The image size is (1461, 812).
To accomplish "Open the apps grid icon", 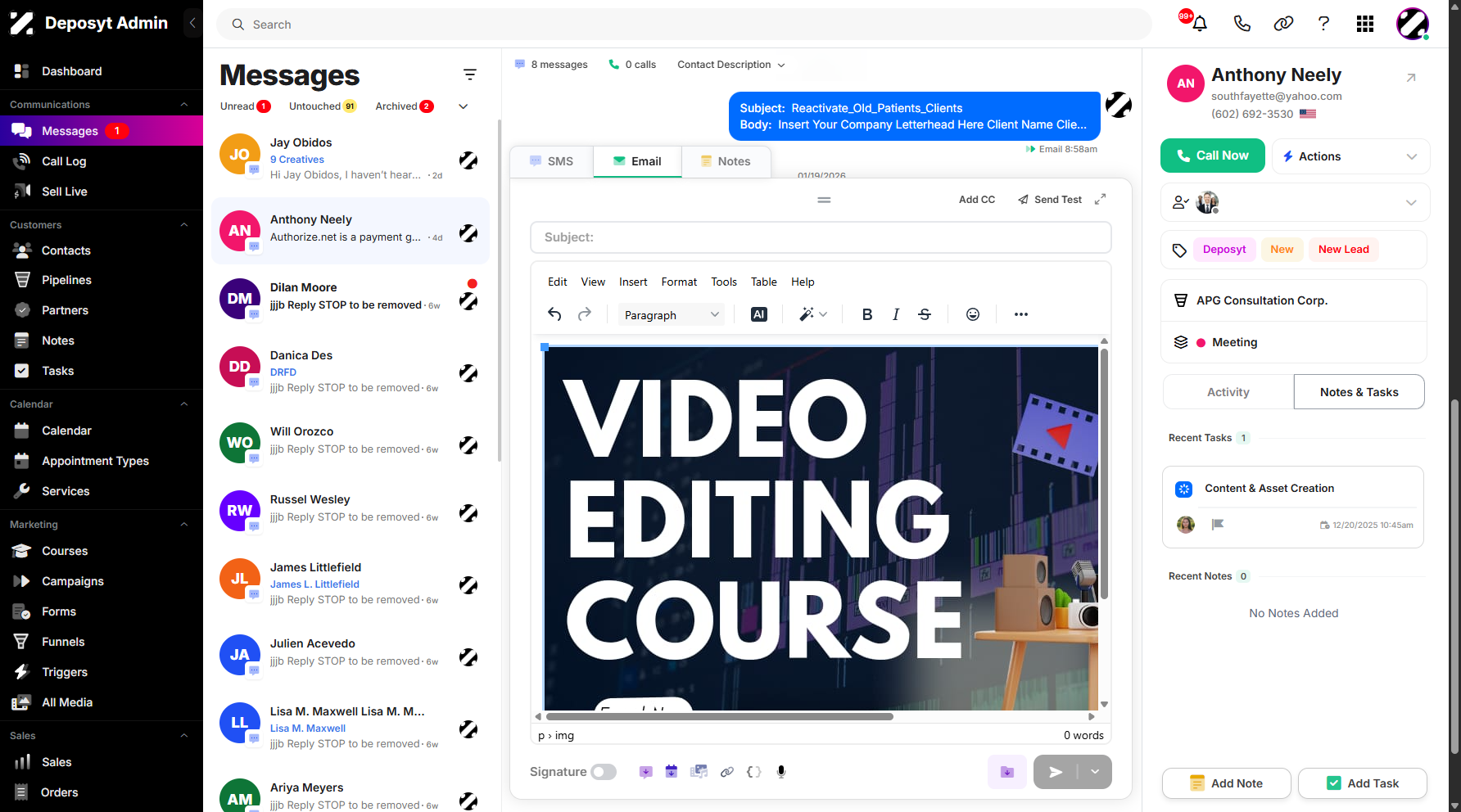I will [1365, 24].
